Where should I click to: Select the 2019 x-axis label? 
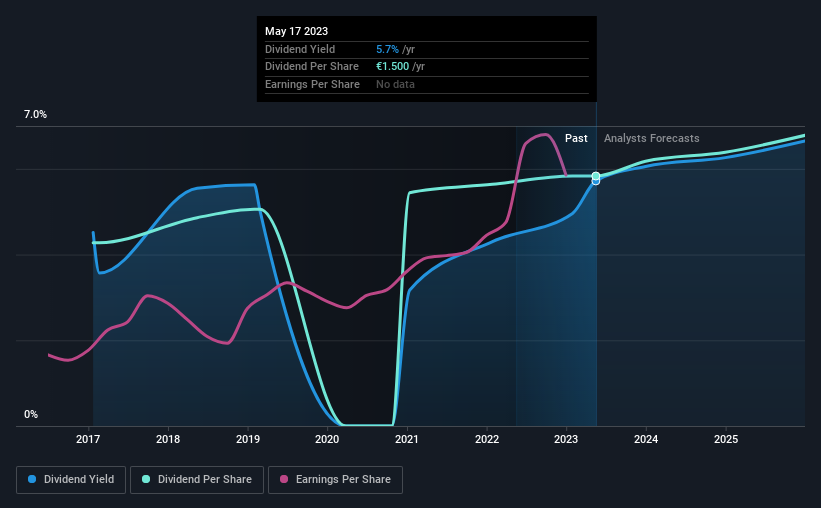pos(248,439)
